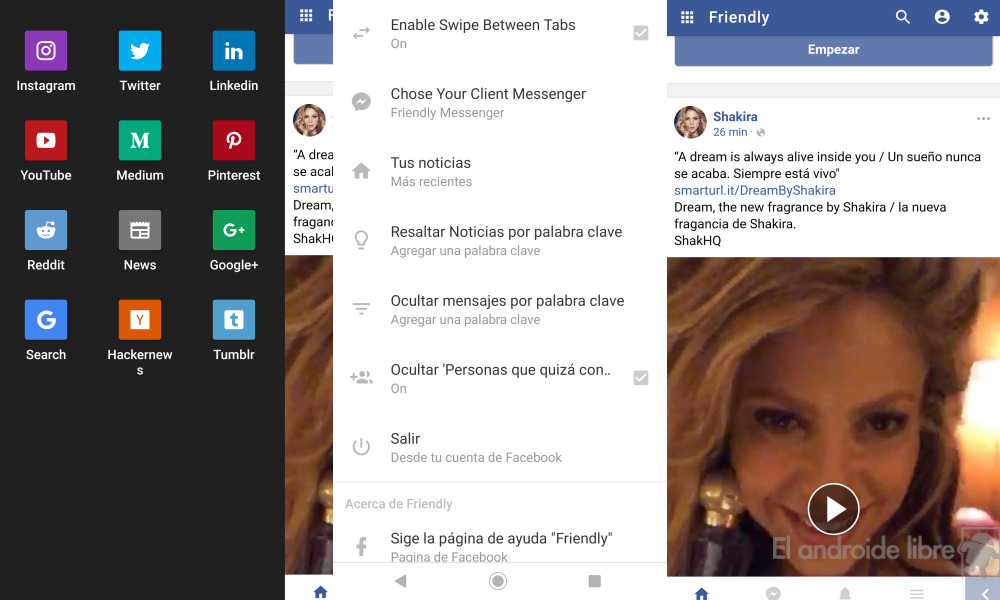Open the YouTube shortcut
Viewport: 1000px width, 600px height.
click(x=46, y=140)
